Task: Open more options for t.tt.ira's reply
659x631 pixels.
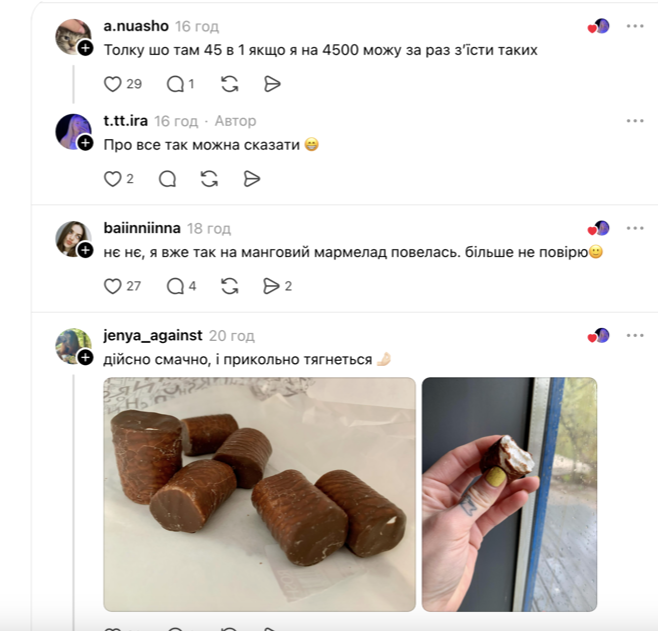Action: pos(635,121)
